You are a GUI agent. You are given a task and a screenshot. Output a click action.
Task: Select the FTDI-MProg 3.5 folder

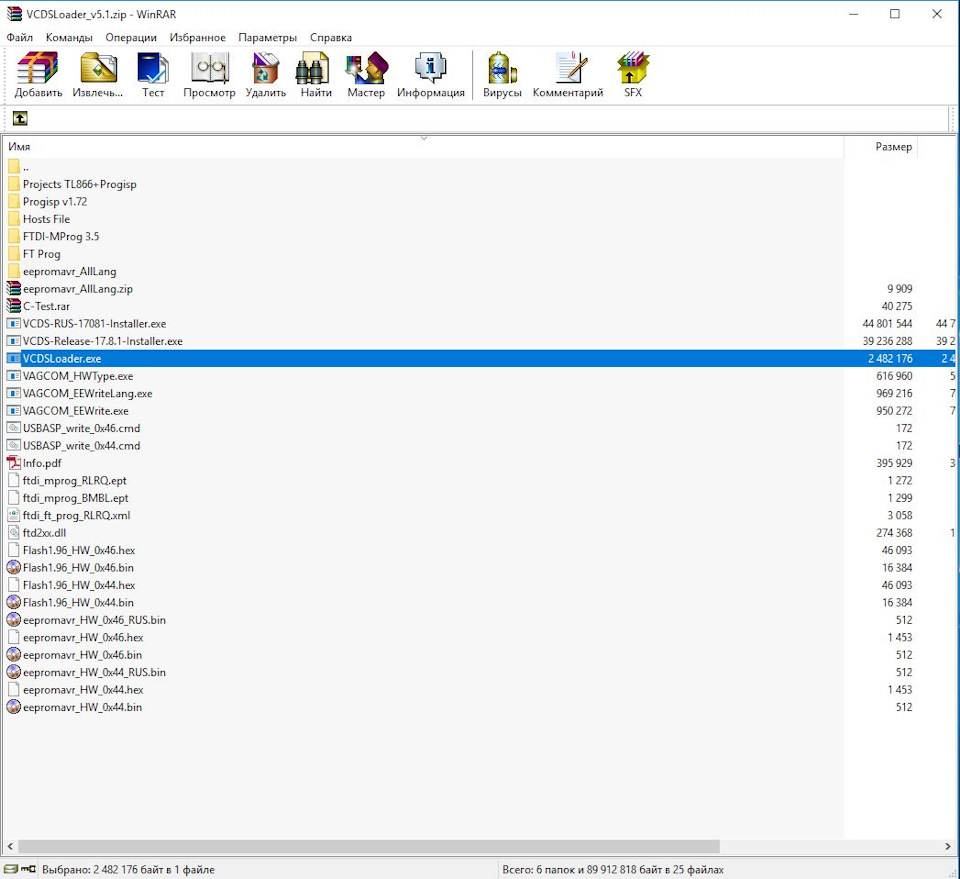pos(61,236)
